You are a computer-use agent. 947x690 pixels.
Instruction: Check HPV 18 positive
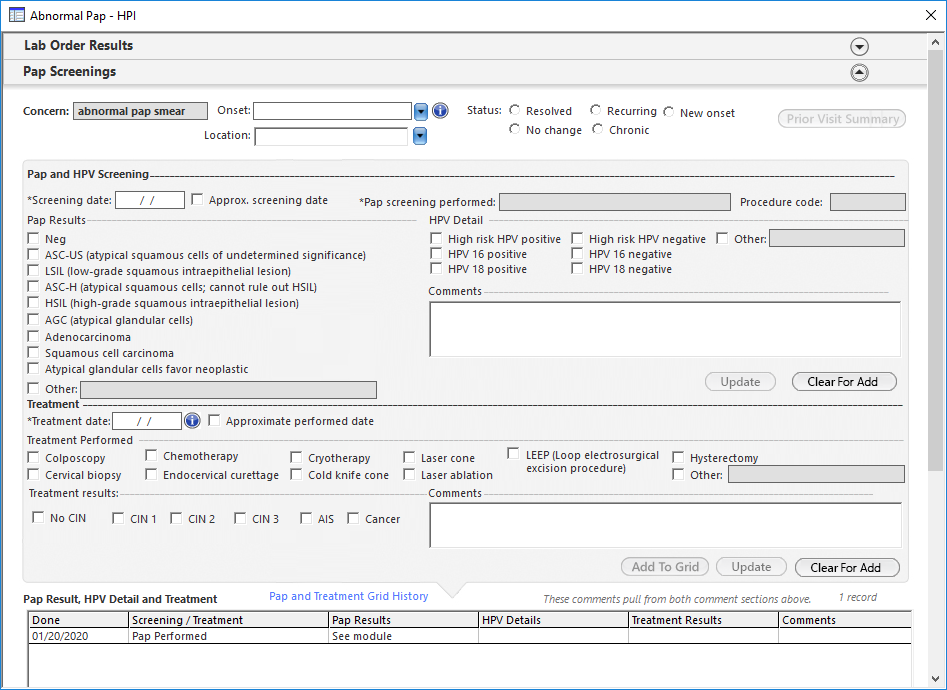click(436, 268)
